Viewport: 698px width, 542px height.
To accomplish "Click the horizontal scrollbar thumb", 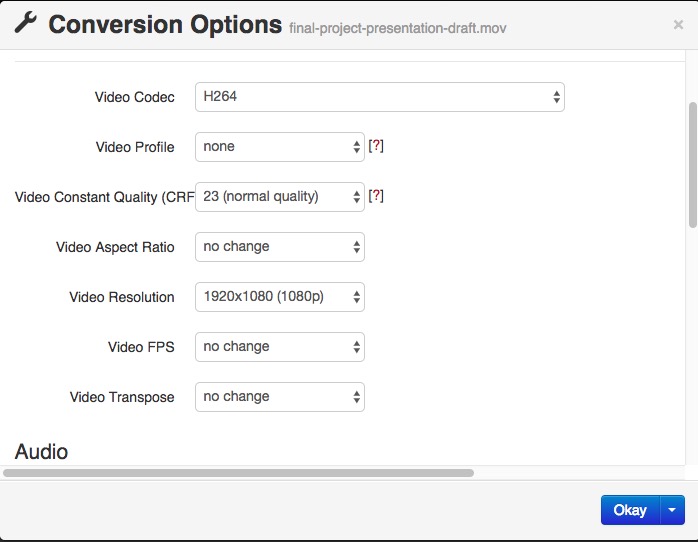I will [238, 473].
